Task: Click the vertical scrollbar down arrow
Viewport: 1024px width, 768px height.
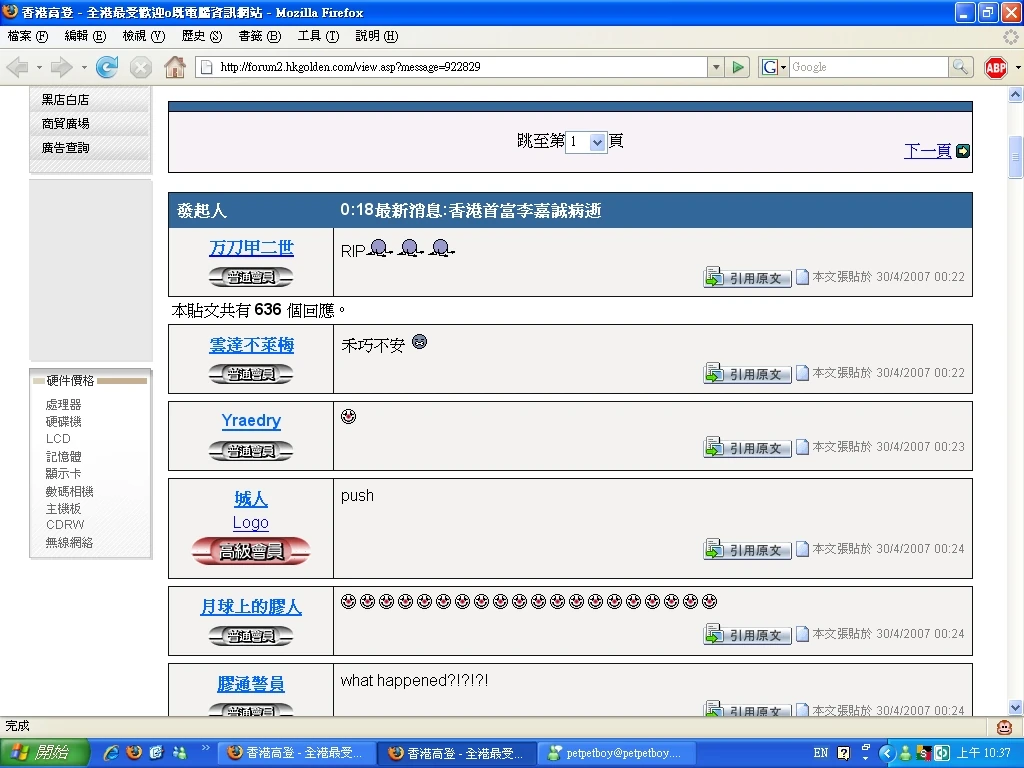Action: click(x=1015, y=707)
